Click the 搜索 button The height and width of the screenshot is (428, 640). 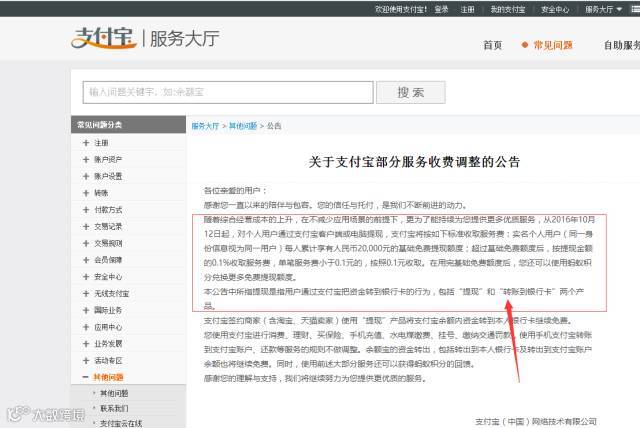coord(411,92)
